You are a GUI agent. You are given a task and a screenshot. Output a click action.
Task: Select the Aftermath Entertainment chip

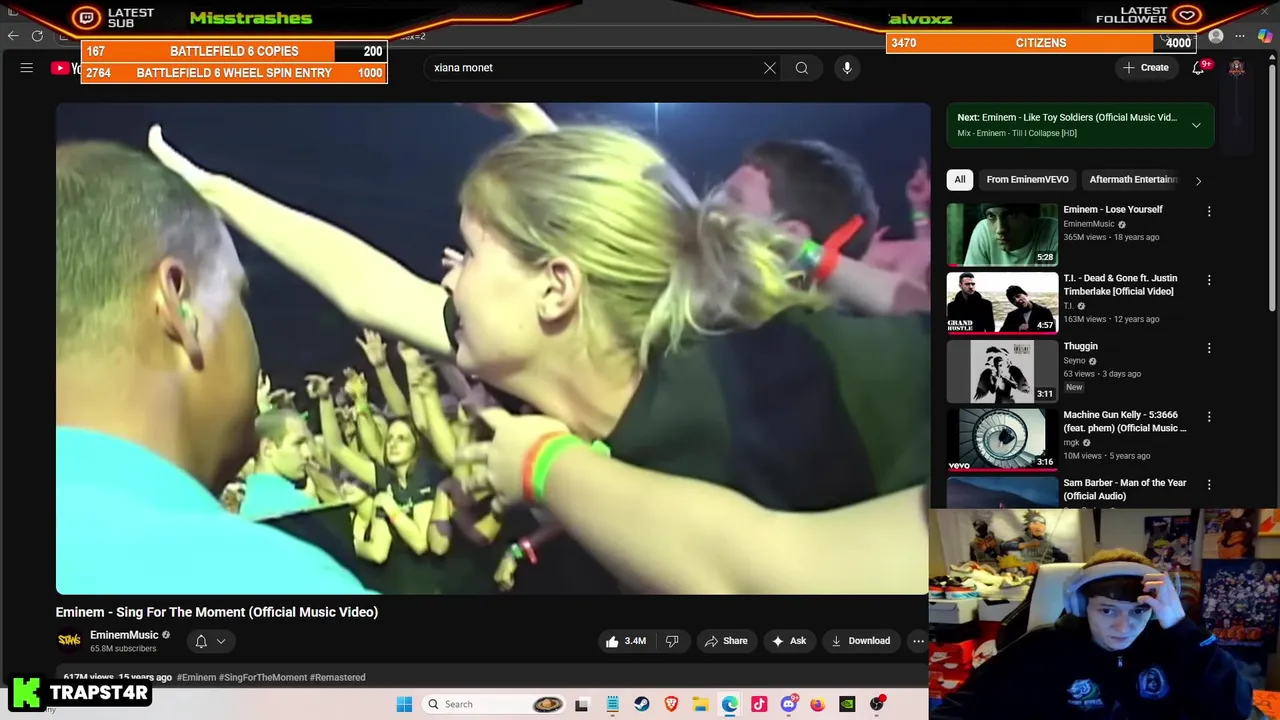pyautogui.click(x=1132, y=180)
